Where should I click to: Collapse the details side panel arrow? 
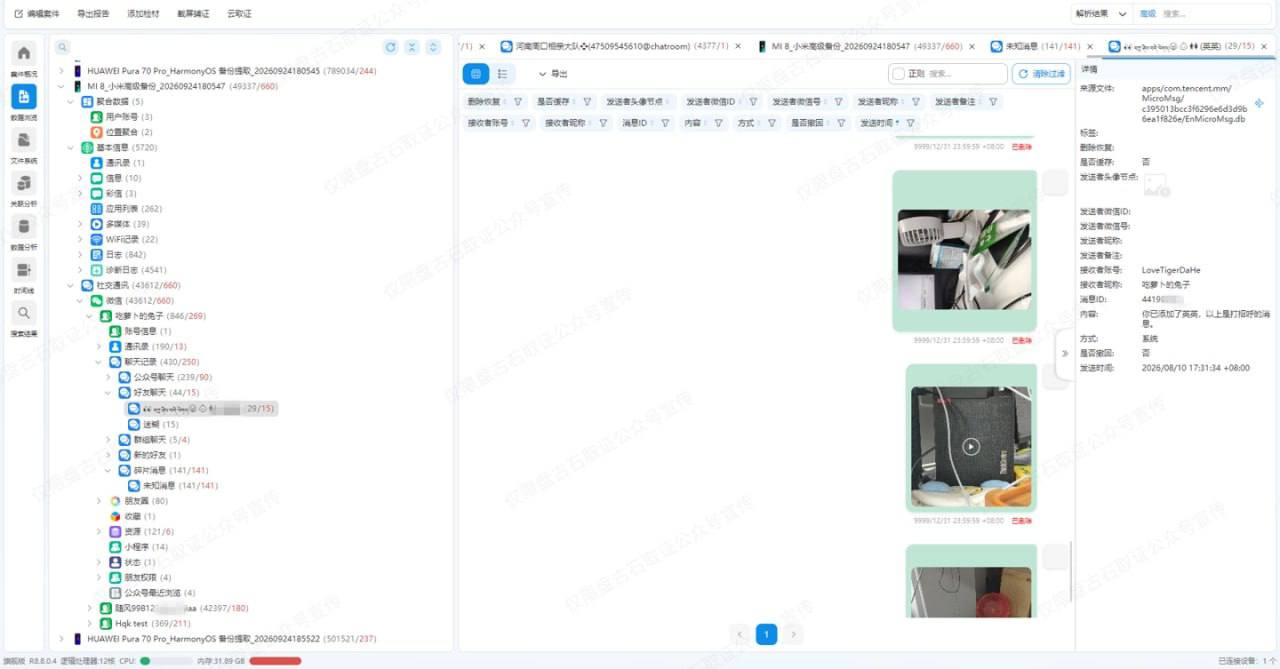(x=1064, y=353)
